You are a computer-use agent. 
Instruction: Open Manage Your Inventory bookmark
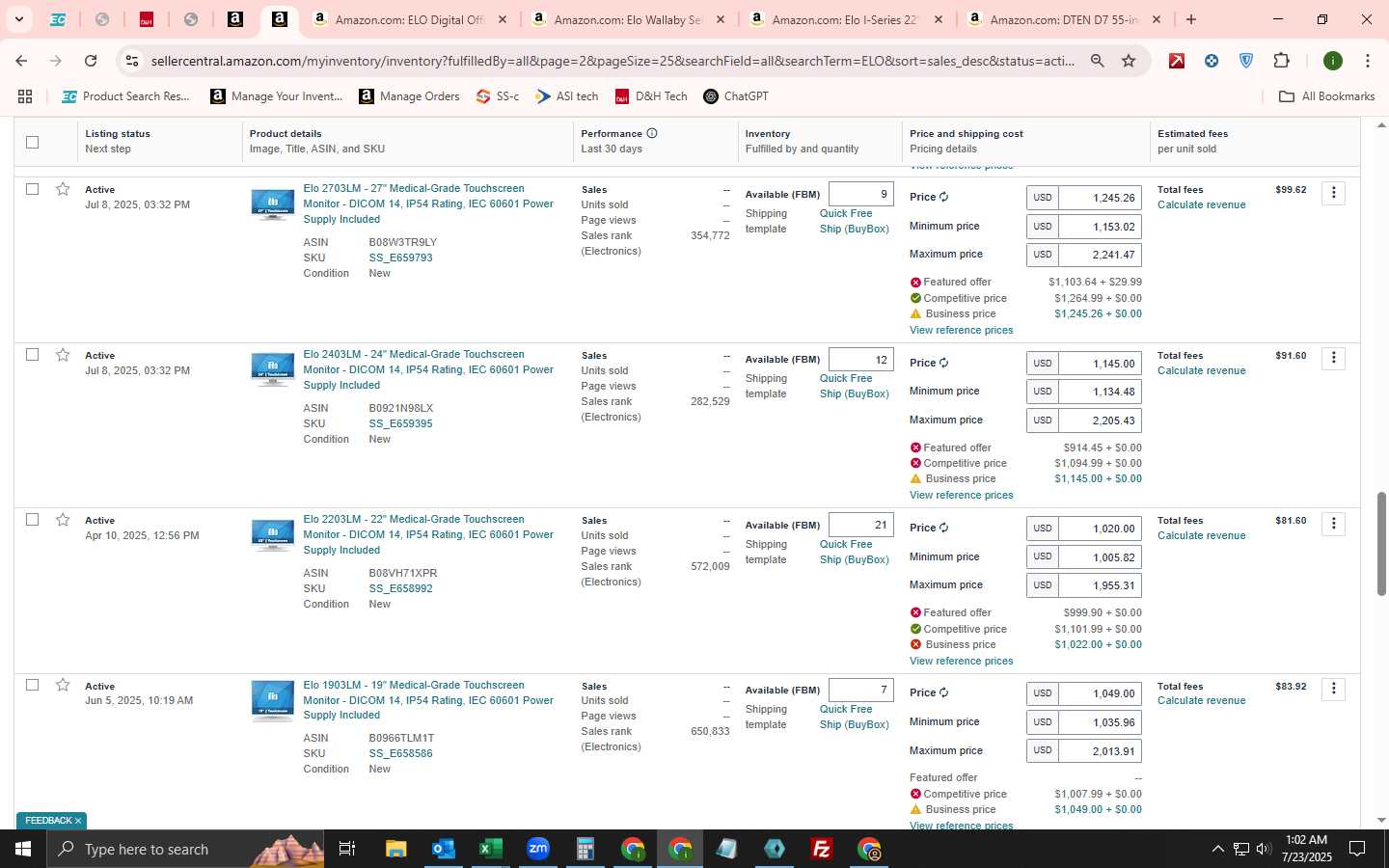[277, 96]
